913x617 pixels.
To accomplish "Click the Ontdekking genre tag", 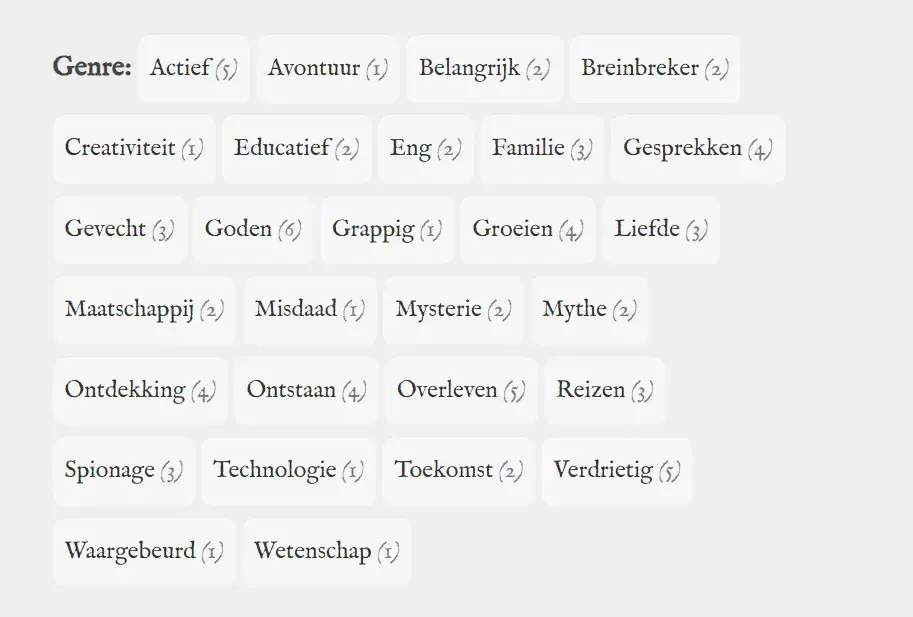I will [140, 390].
